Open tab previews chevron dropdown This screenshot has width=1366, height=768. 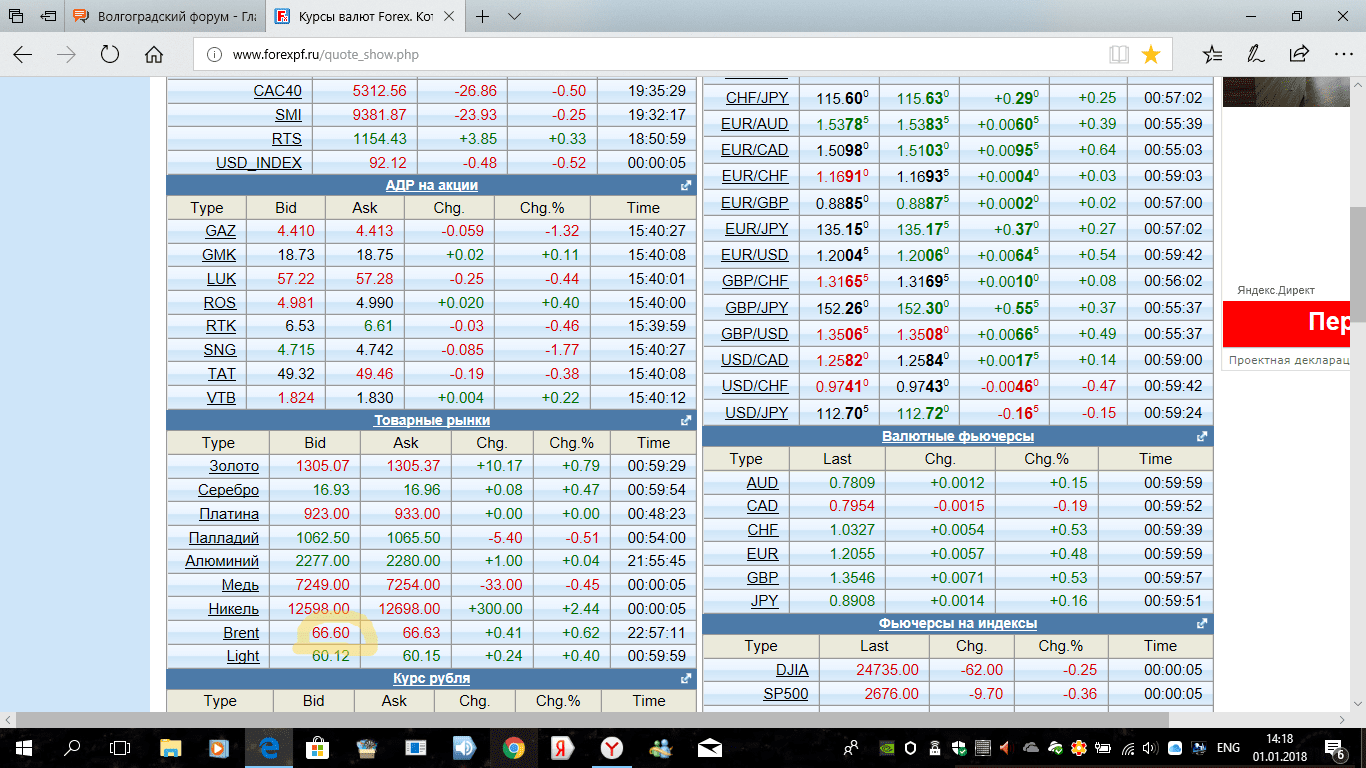click(514, 17)
